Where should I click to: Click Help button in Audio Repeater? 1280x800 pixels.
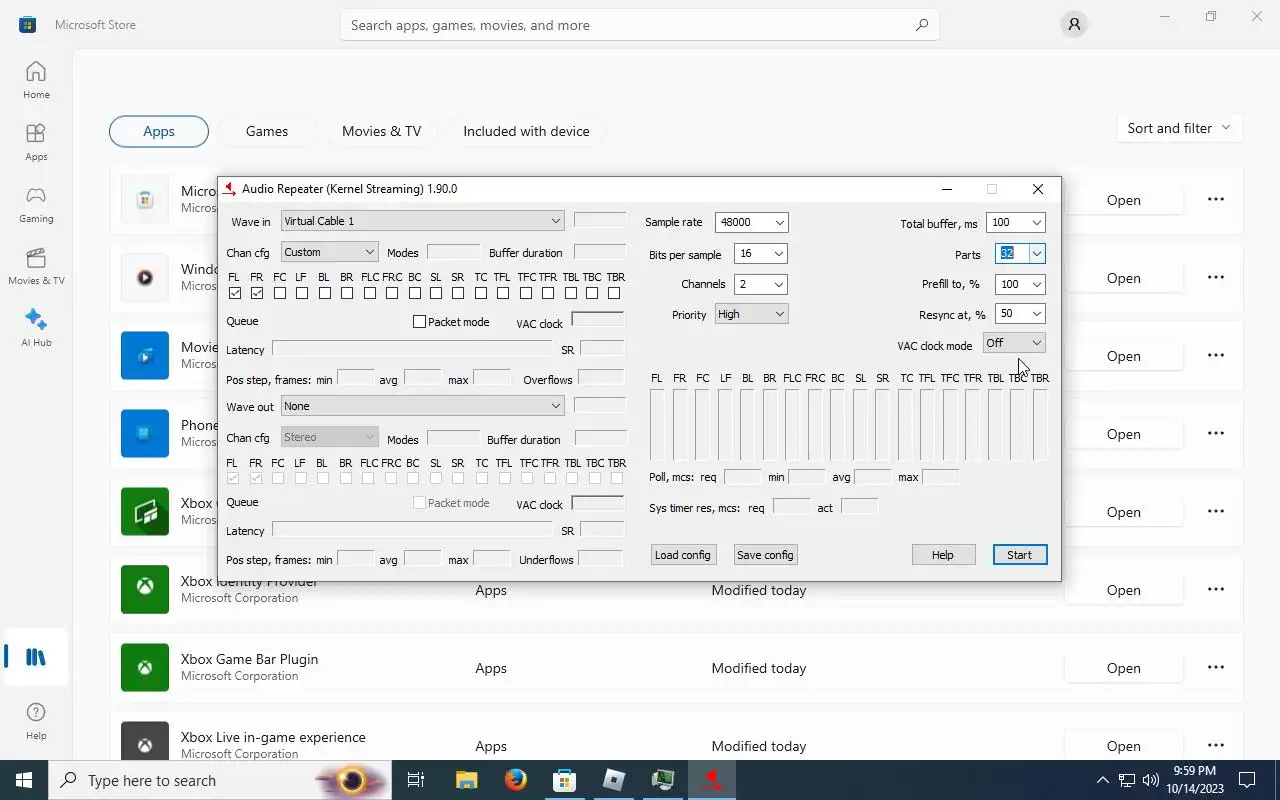coord(943,555)
